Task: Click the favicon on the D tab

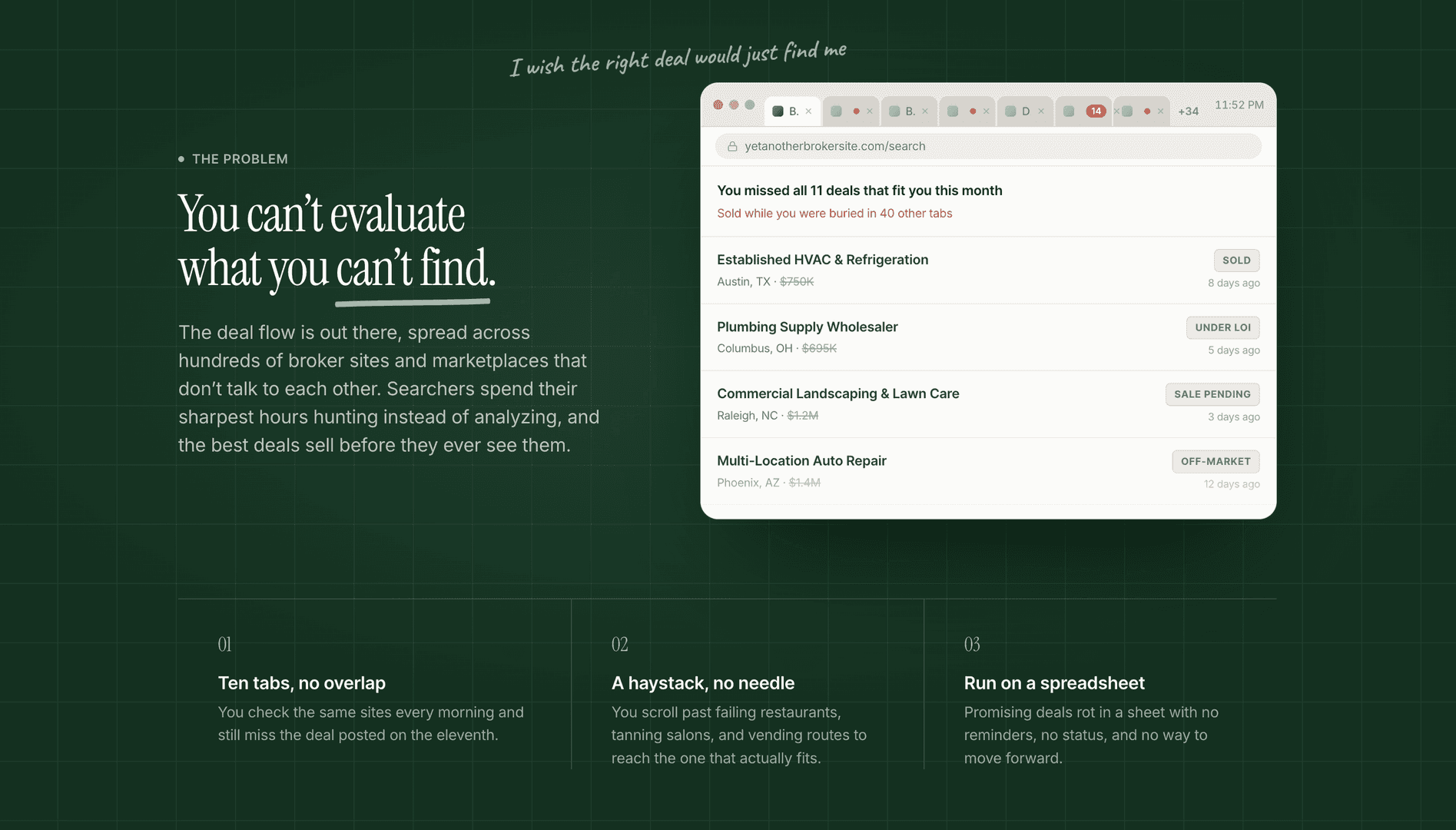Action: 1010,111
